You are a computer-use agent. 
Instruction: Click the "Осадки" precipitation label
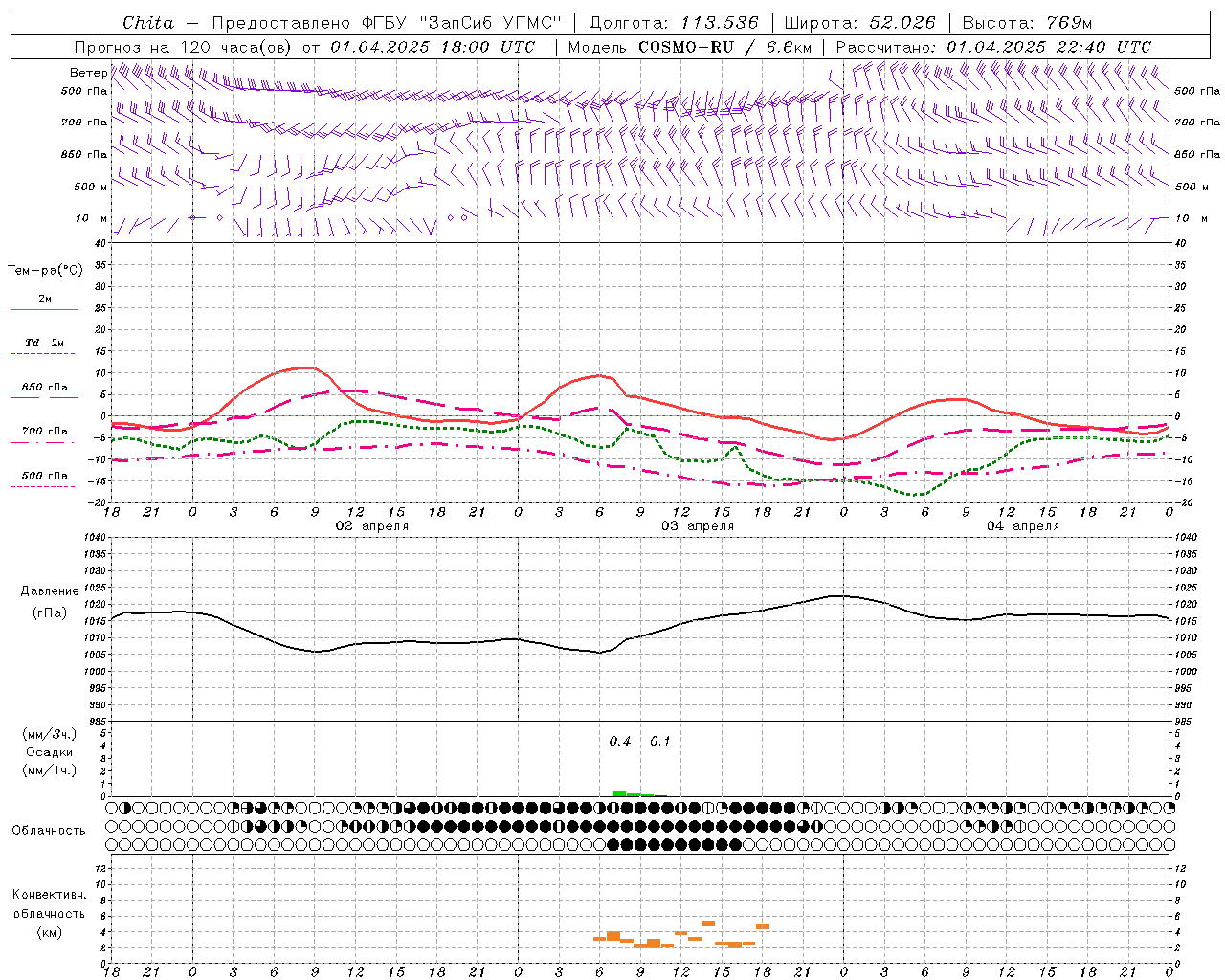click(x=49, y=752)
